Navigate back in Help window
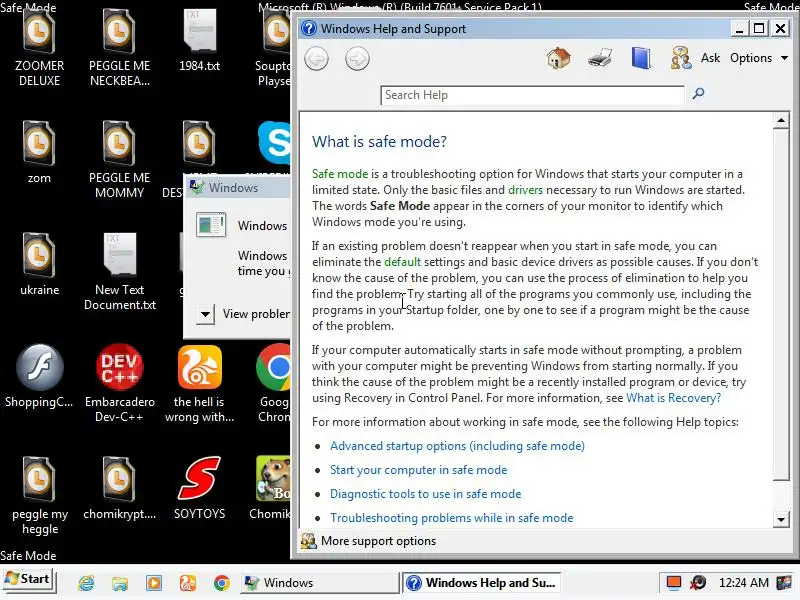The height and width of the screenshot is (600, 800). pyautogui.click(x=316, y=59)
